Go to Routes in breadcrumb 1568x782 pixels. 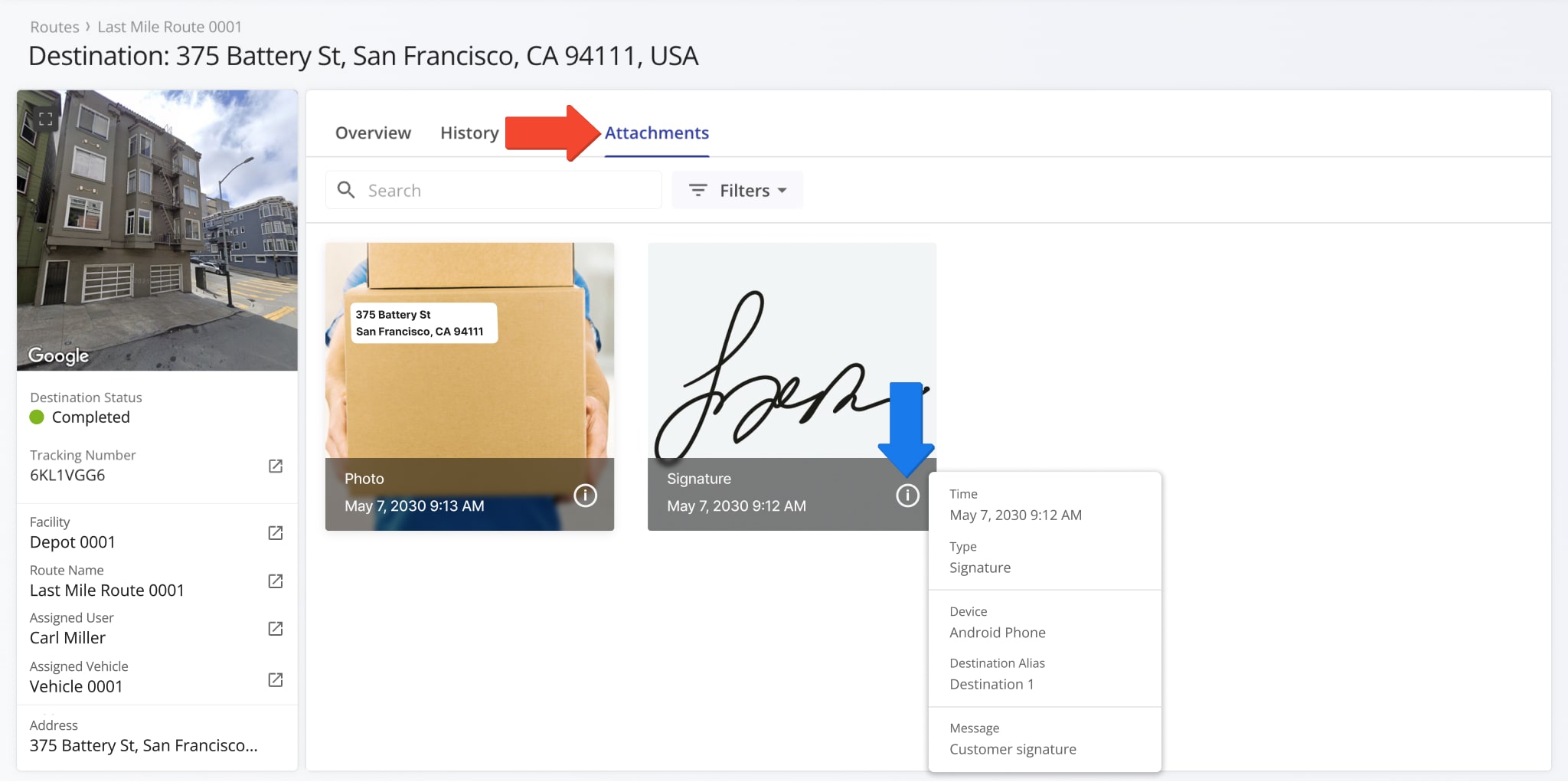tap(54, 27)
